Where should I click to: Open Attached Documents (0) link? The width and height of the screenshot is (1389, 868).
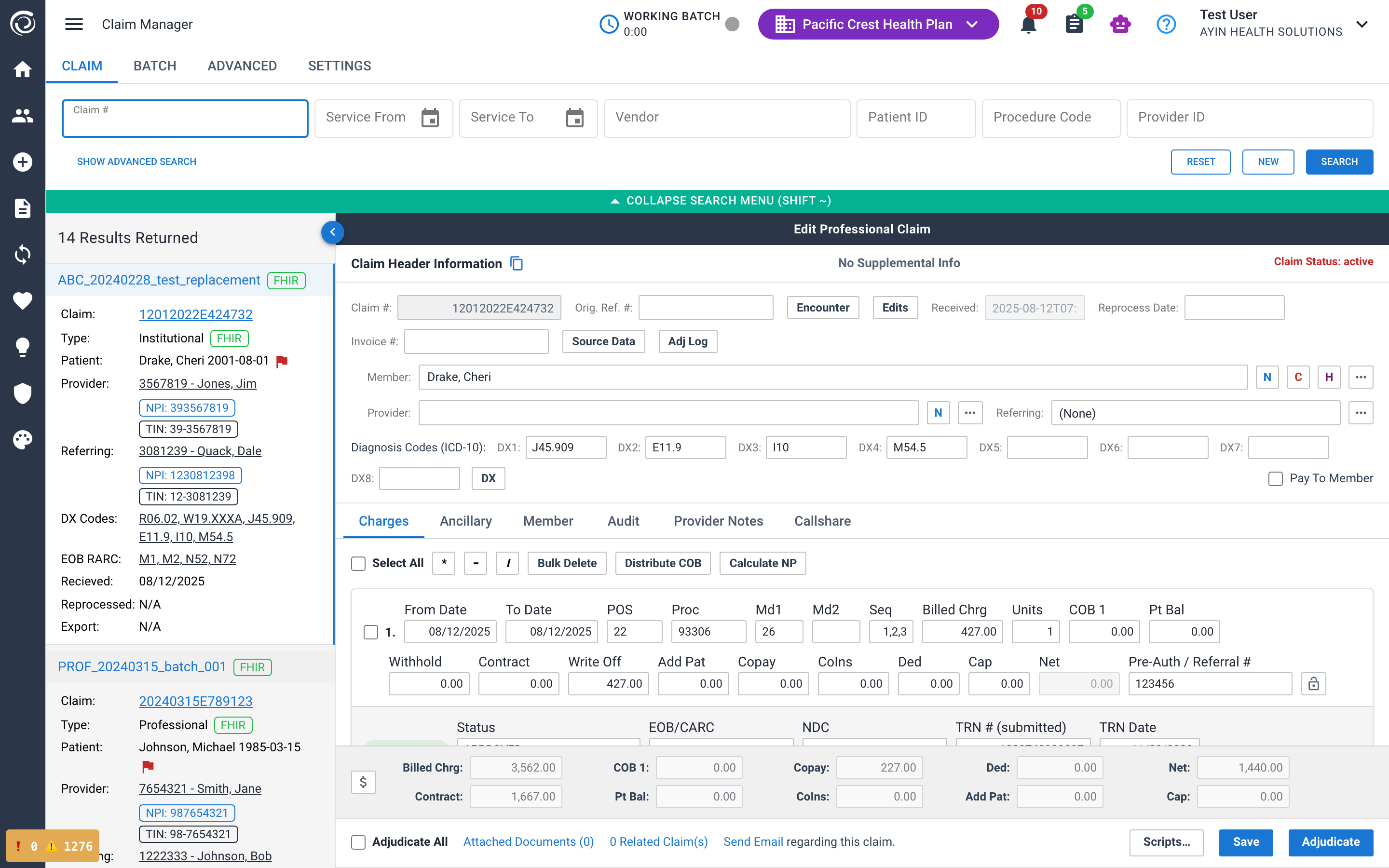pos(528,842)
